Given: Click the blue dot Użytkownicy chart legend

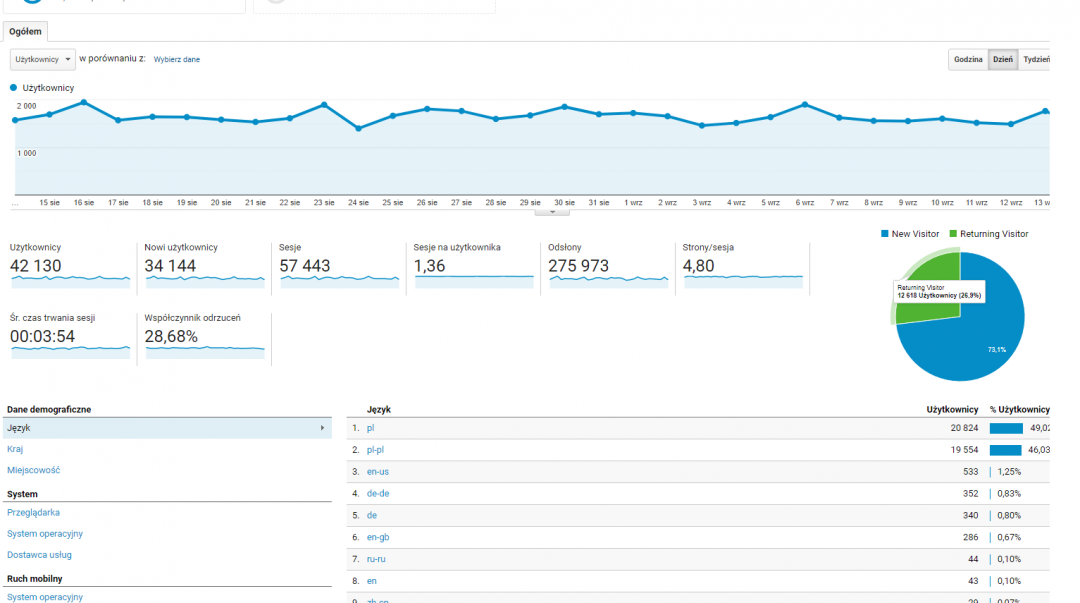Looking at the screenshot, I should [14, 88].
